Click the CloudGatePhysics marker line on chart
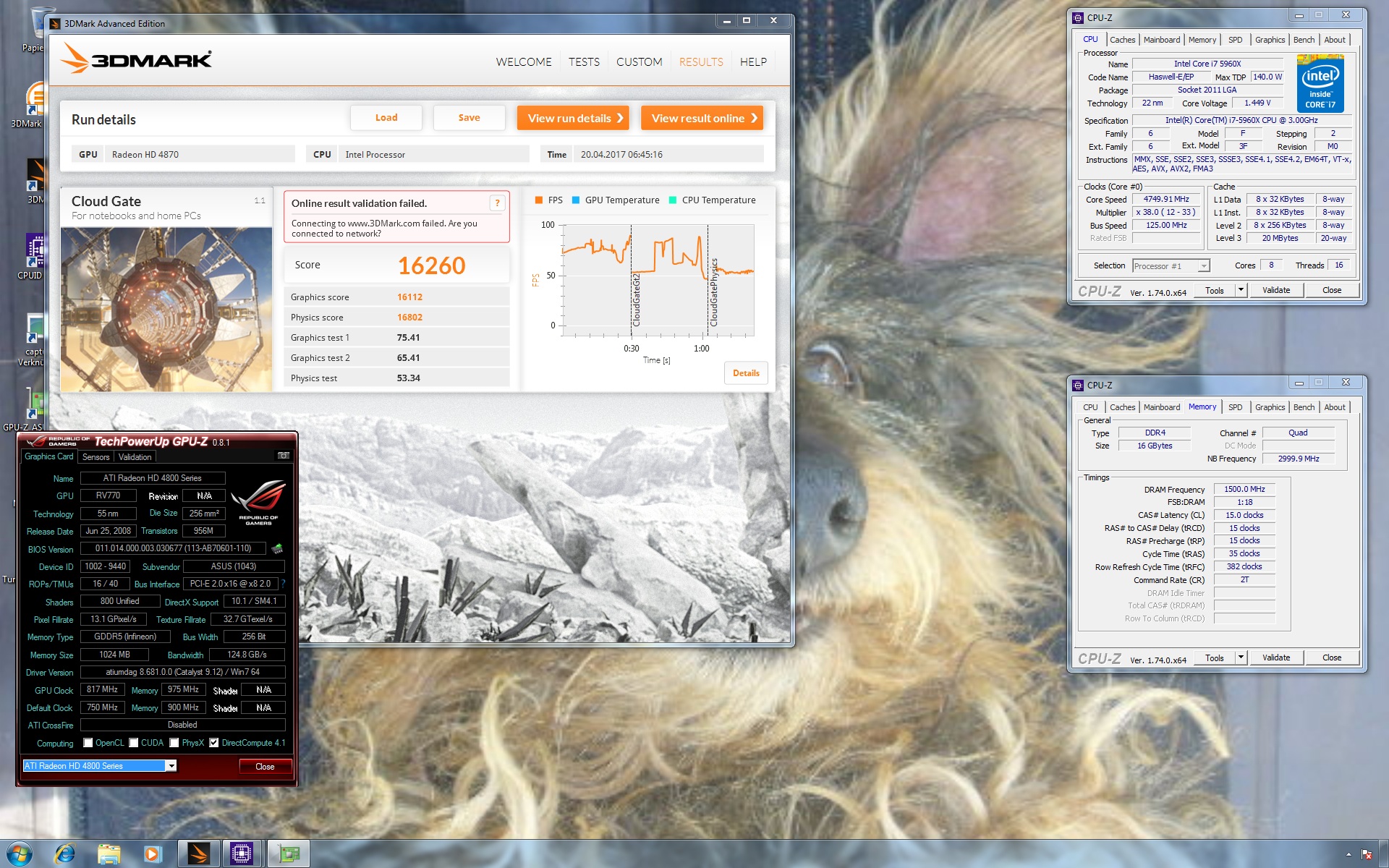 pyautogui.click(x=708, y=281)
